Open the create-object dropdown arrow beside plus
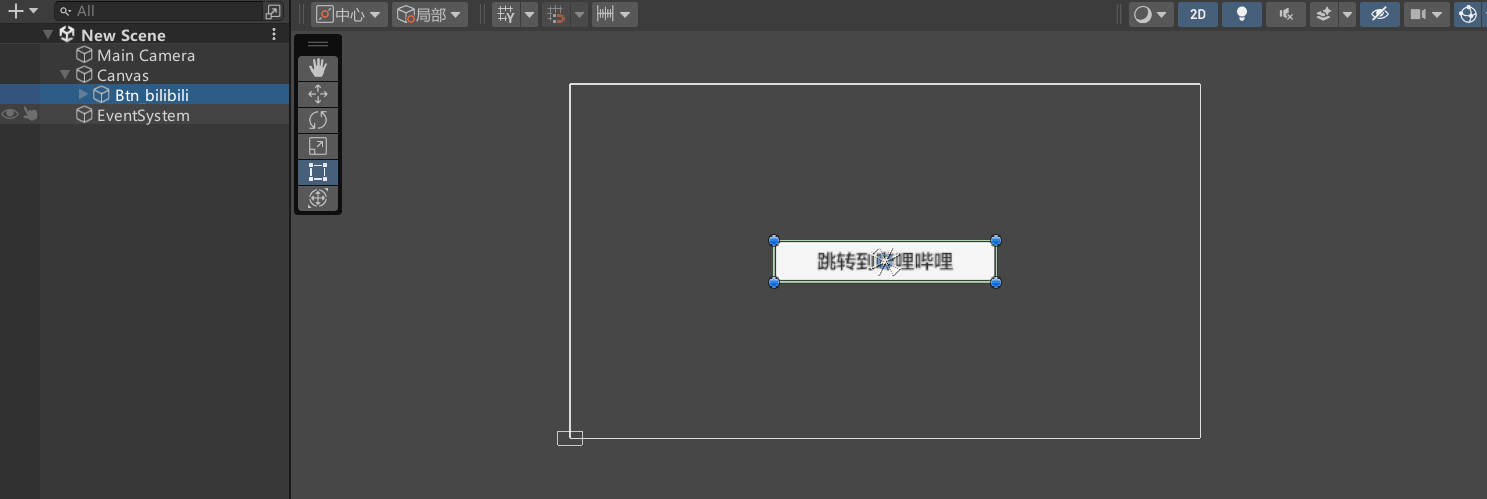The width and height of the screenshot is (1487, 499). click(34, 11)
